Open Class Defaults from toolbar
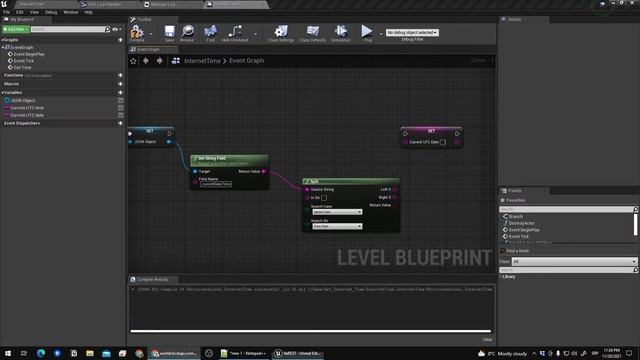 (x=312, y=33)
